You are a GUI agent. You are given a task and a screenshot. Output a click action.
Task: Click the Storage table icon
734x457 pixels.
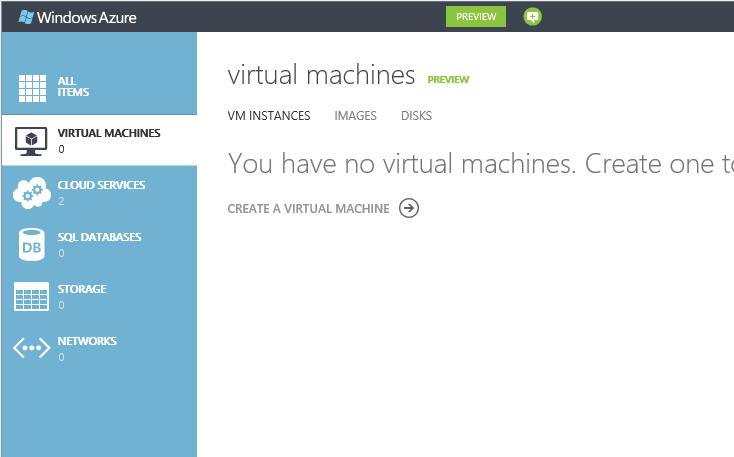[x=31, y=296]
